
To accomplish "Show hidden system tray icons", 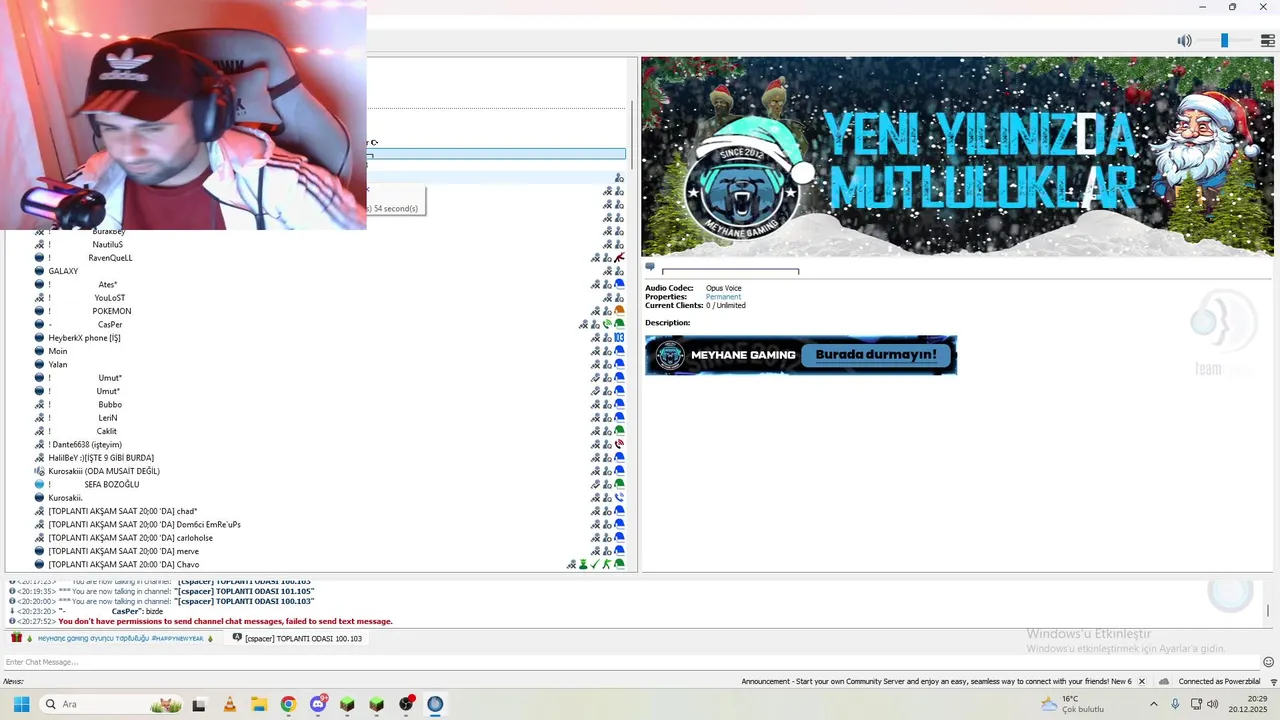I will click(1153, 704).
